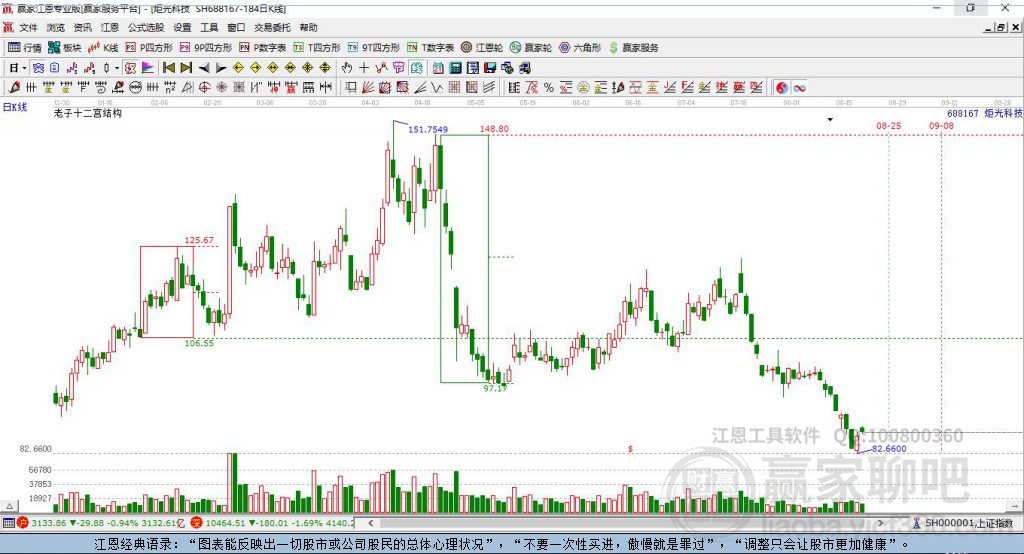Viewport: 1024px width, 554px height.
Task: Jump to last bar with green skip-end arrow
Action: pos(186,68)
